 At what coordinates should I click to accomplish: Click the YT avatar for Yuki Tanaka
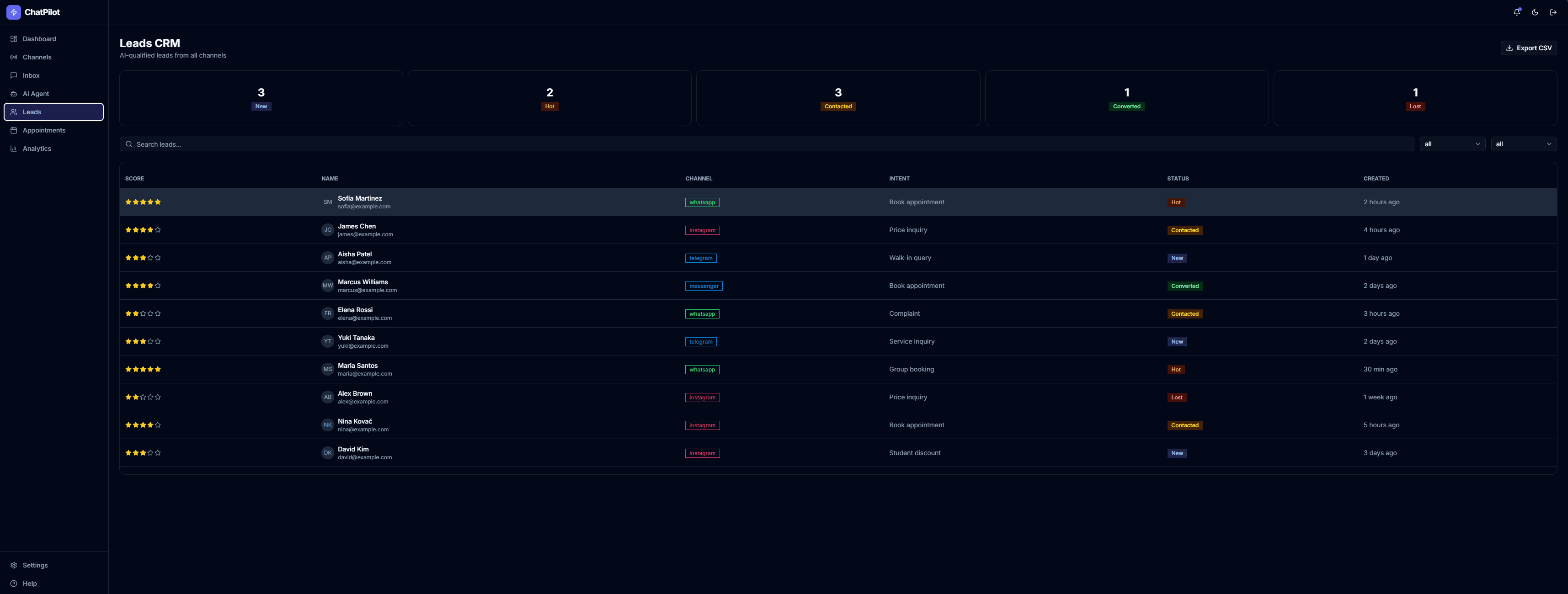tap(327, 341)
